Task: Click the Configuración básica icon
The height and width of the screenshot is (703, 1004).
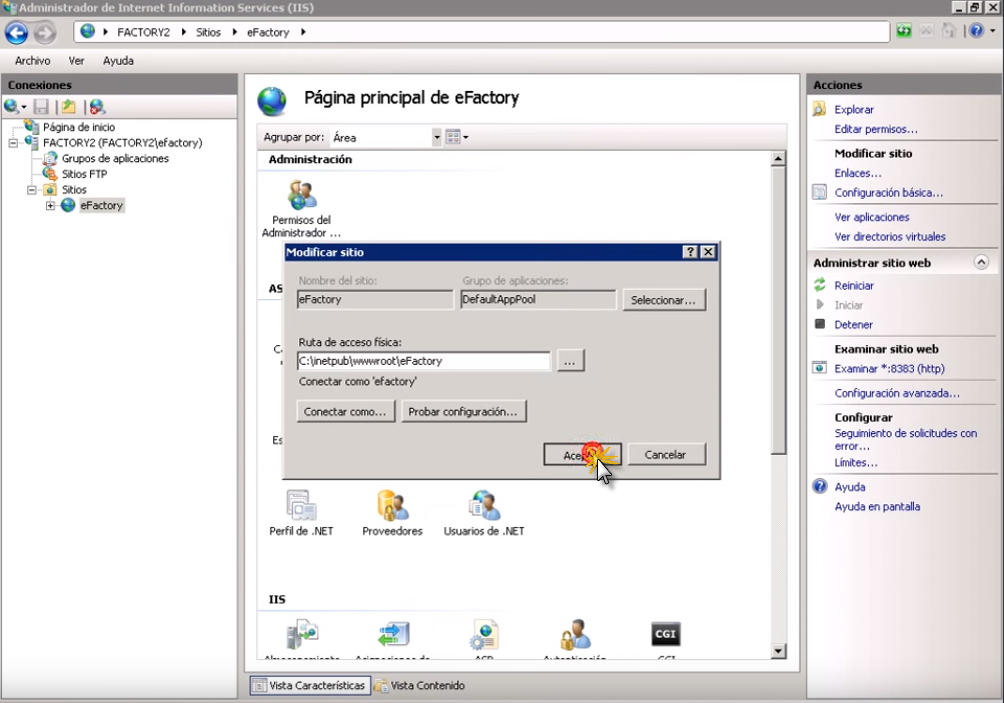Action: pyautogui.click(x=819, y=192)
